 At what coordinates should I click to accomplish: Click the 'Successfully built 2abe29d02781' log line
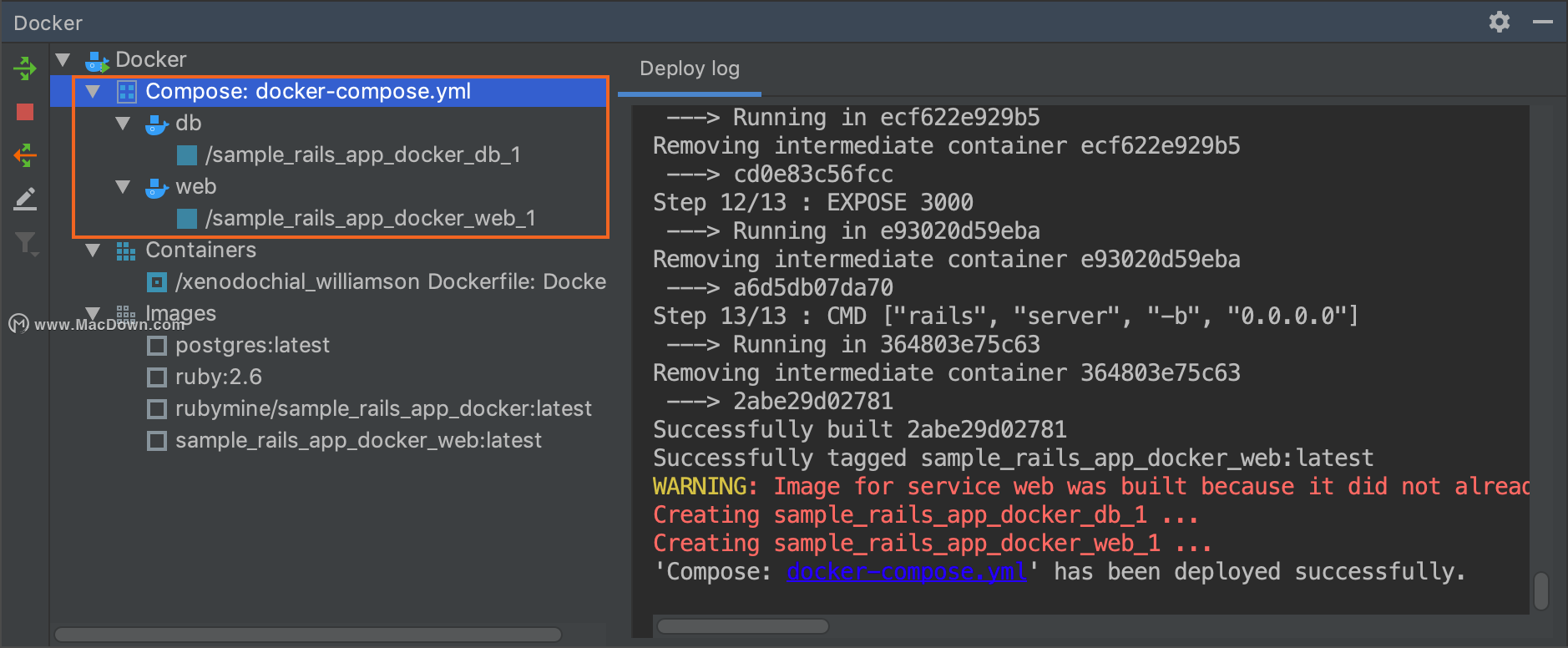pyautogui.click(x=860, y=430)
